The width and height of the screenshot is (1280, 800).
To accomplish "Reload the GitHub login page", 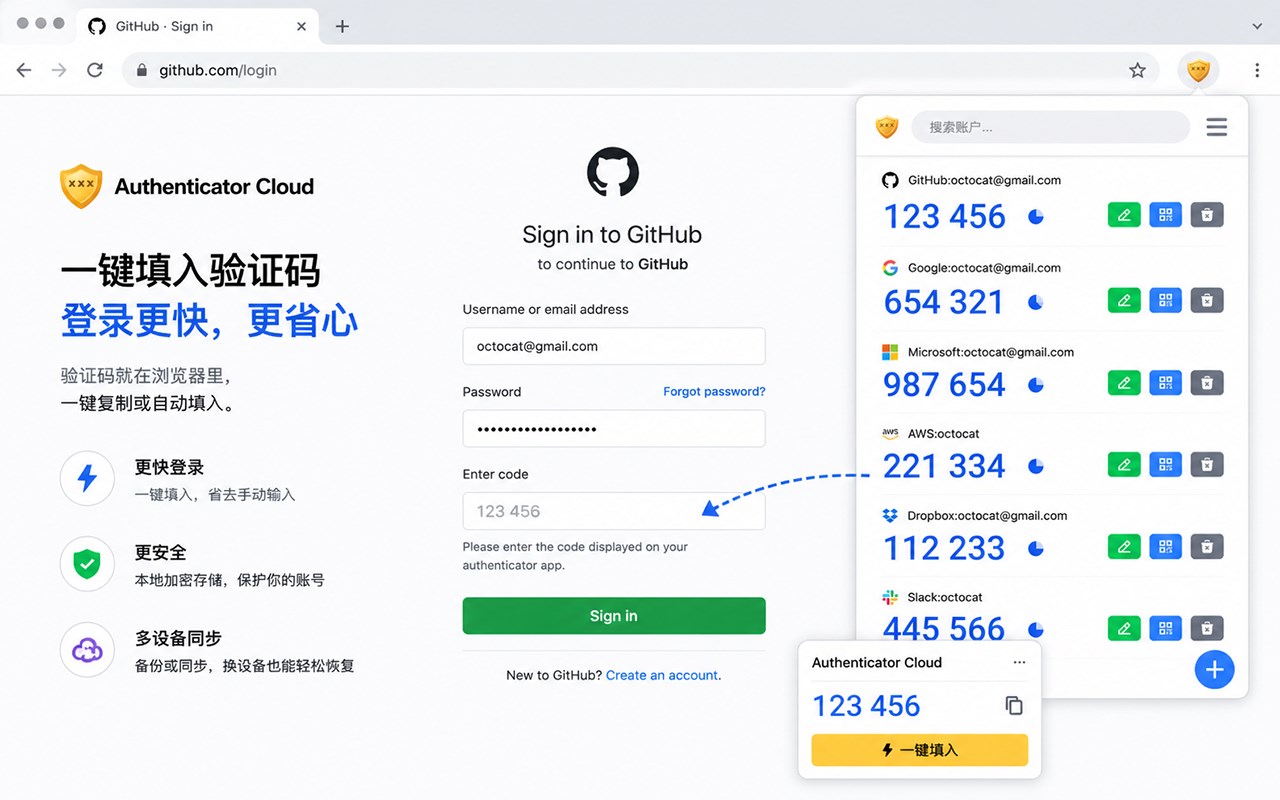I will [95, 70].
